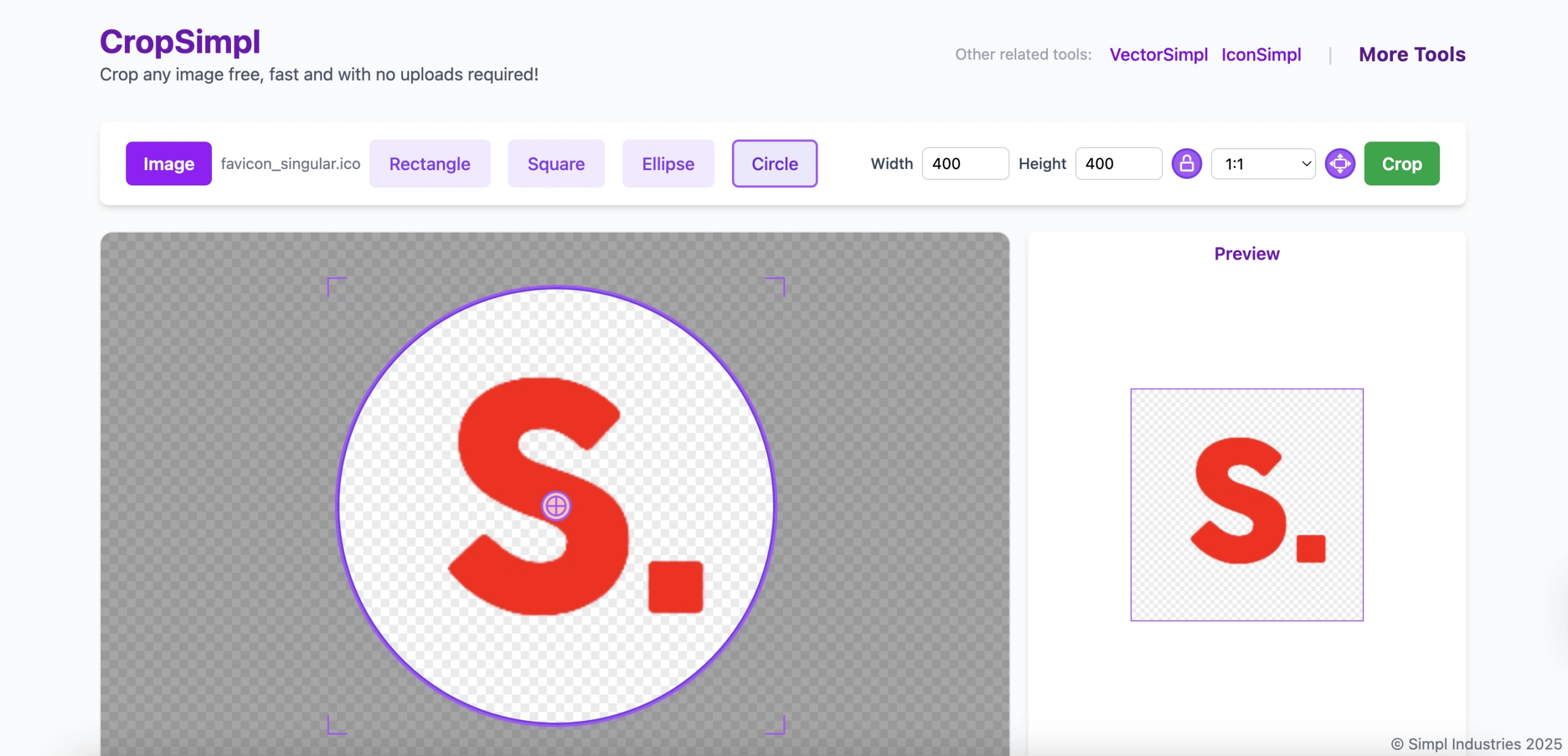The height and width of the screenshot is (756, 1568).
Task: Click the bottom-right crop corner handle
Action: click(x=781, y=730)
